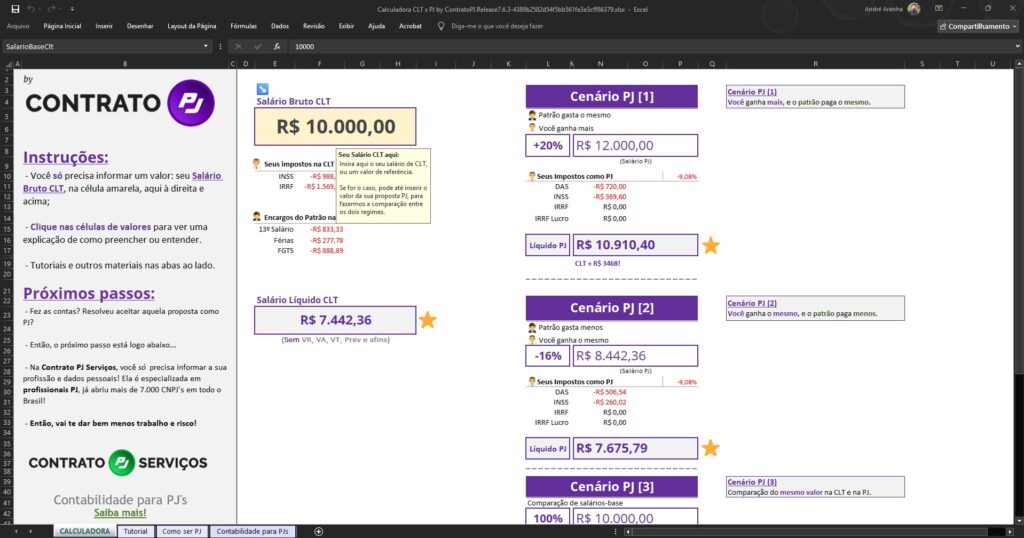Switch to the CALCULADORA sheet tab
Screen dimensions: 1024x538
click(85, 531)
